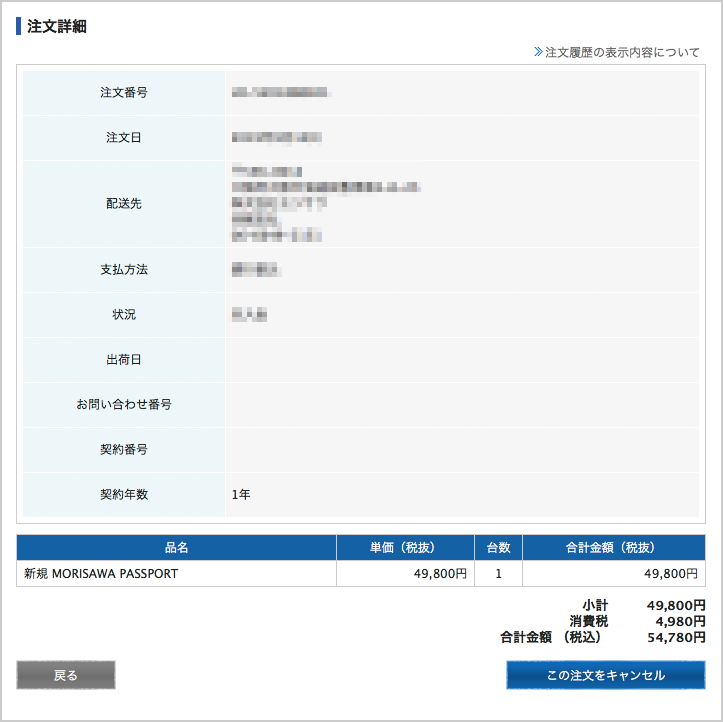
Task: Click the 合計金額（税抜） column header
Action: (614, 547)
